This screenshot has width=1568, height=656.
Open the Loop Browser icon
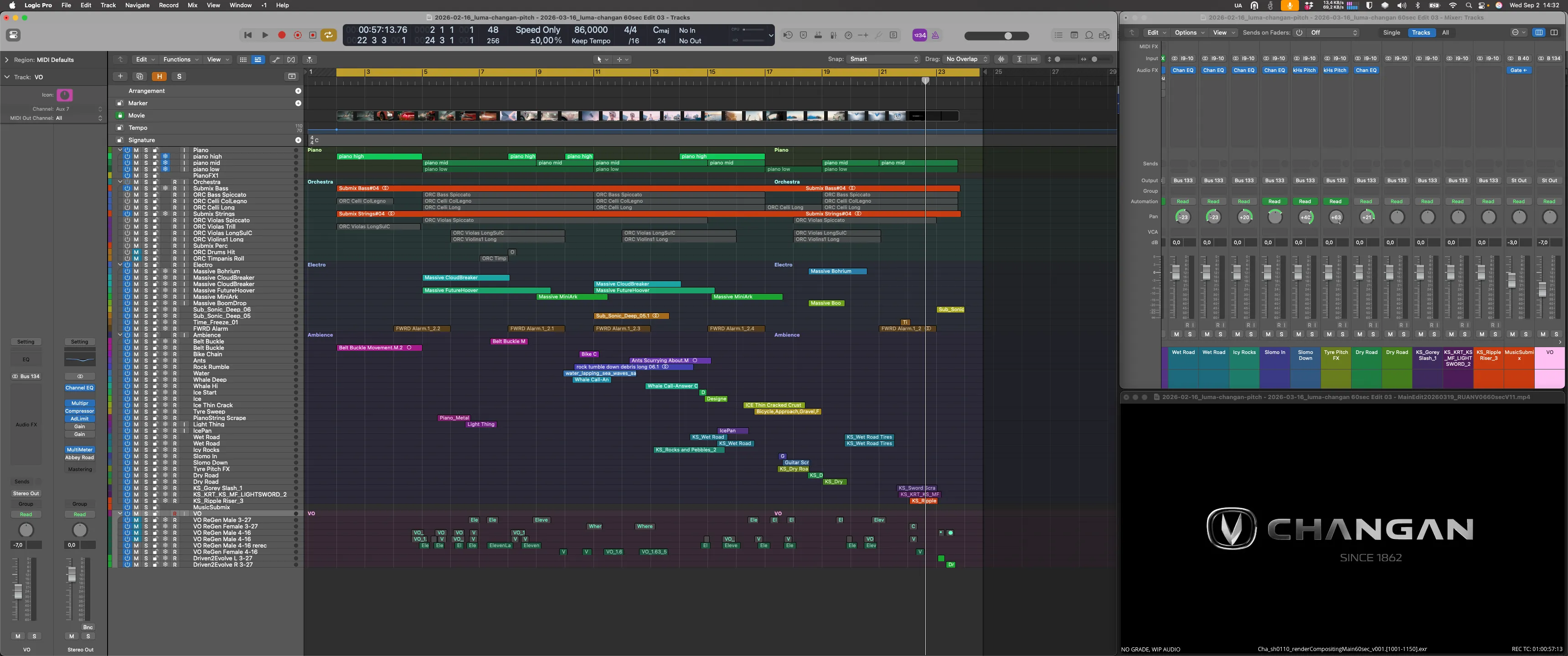1089,35
